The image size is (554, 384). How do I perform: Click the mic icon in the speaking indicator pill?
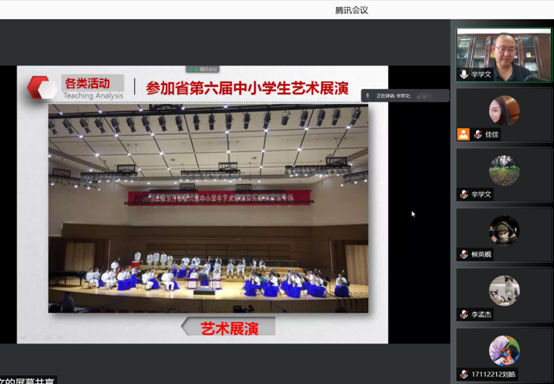[x=368, y=96]
